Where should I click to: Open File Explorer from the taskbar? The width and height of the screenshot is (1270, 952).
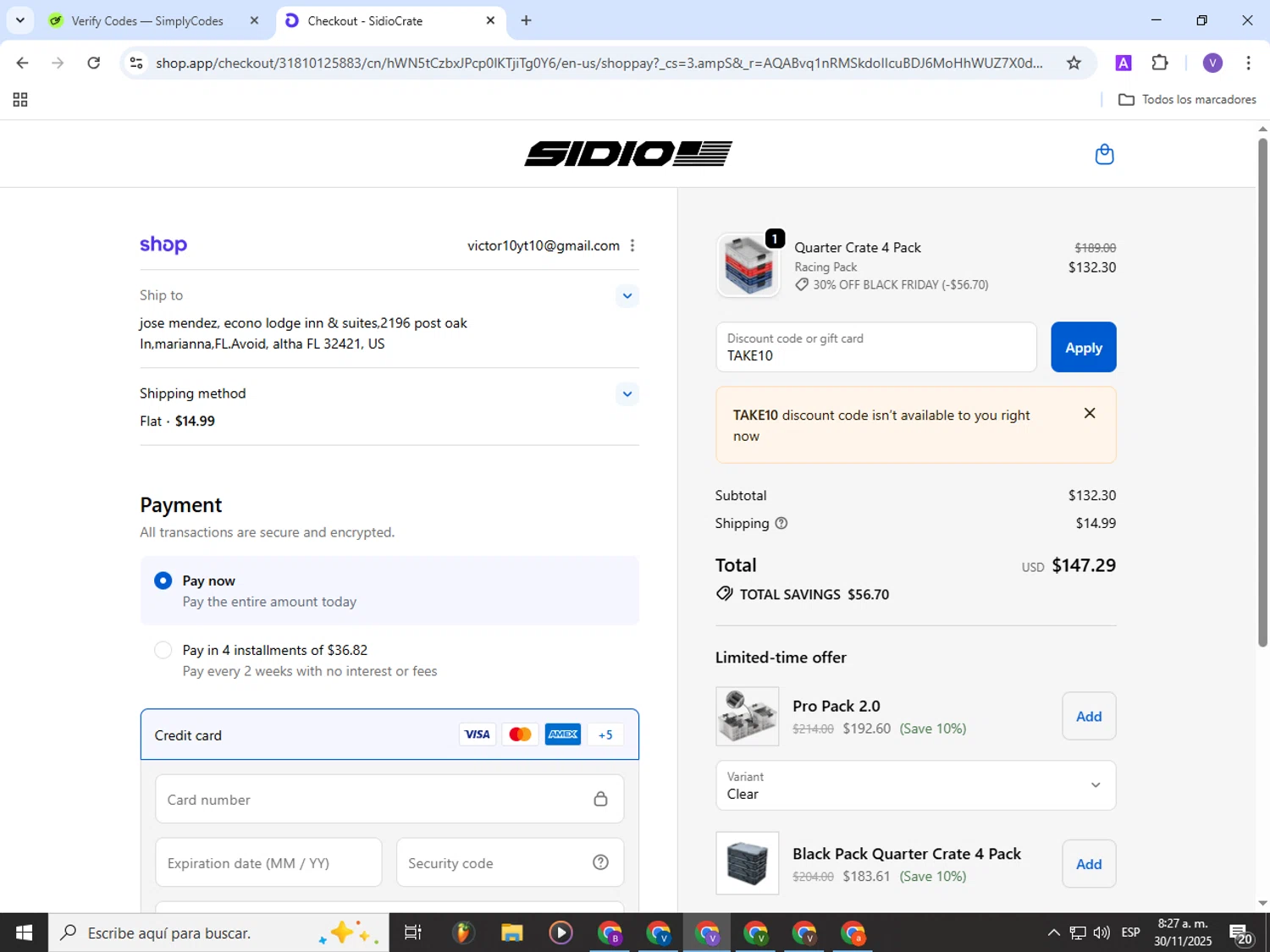[511, 933]
